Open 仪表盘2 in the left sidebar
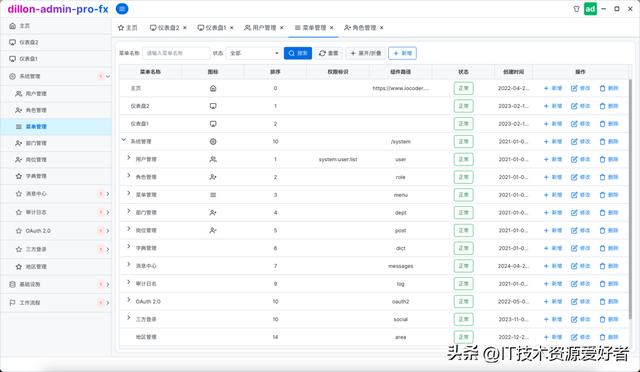Viewport: 640px width, 372px height. pyautogui.click(x=56, y=42)
